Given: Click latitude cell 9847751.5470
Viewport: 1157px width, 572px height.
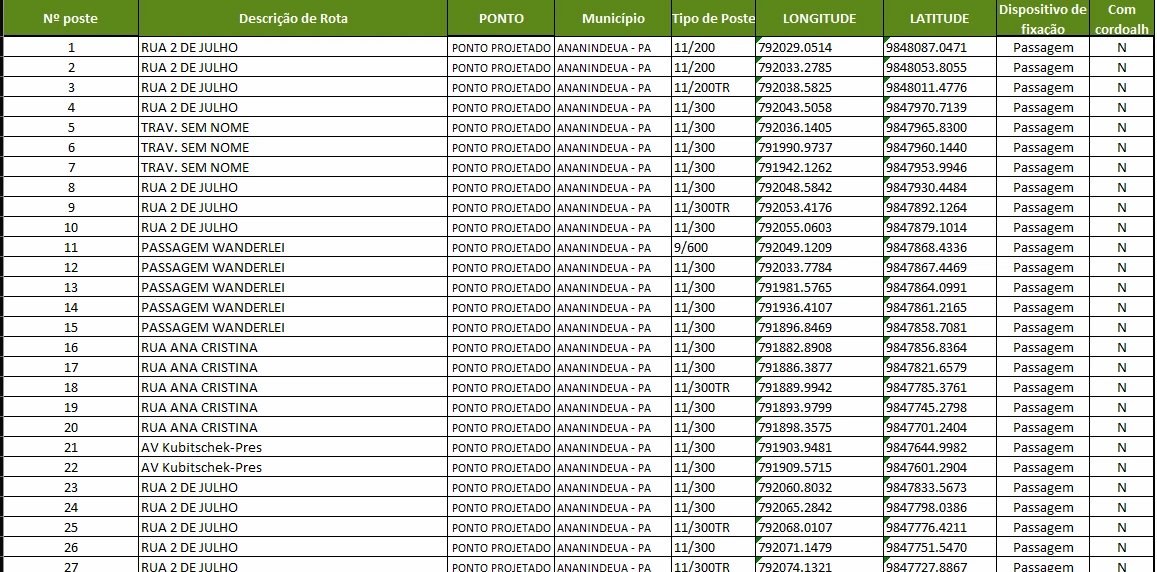Looking at the screenshot, I should click(939, 547).
